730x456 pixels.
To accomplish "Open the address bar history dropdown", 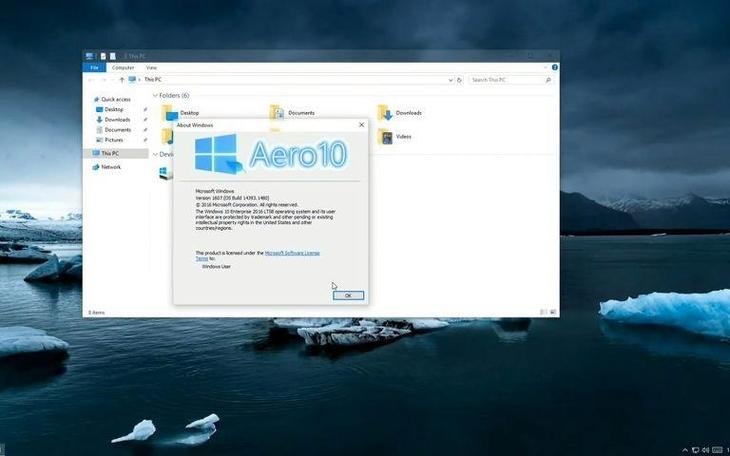I will (x=450, y=80).
